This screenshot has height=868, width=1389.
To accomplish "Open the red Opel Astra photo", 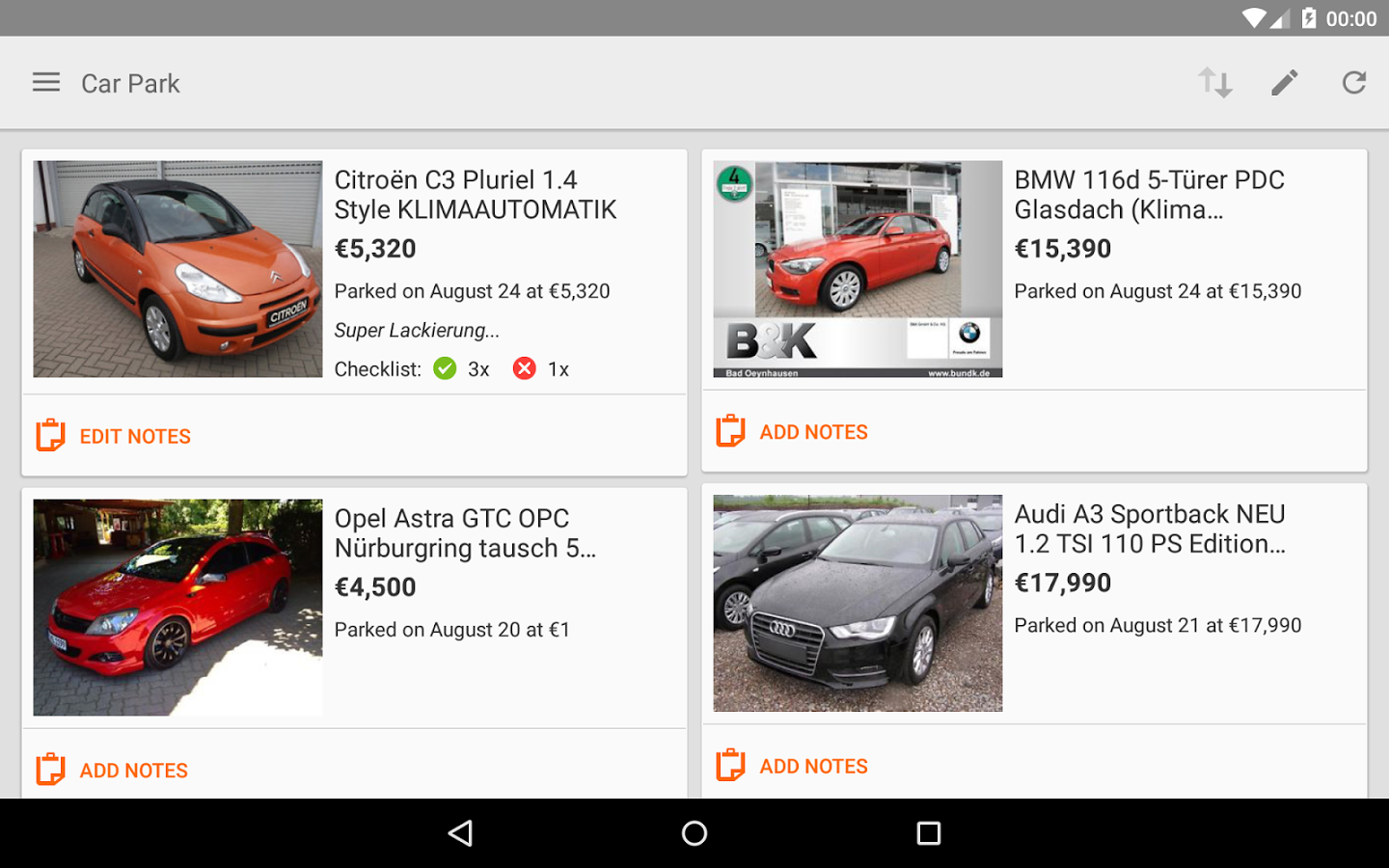I will click(x=177, y=608).
